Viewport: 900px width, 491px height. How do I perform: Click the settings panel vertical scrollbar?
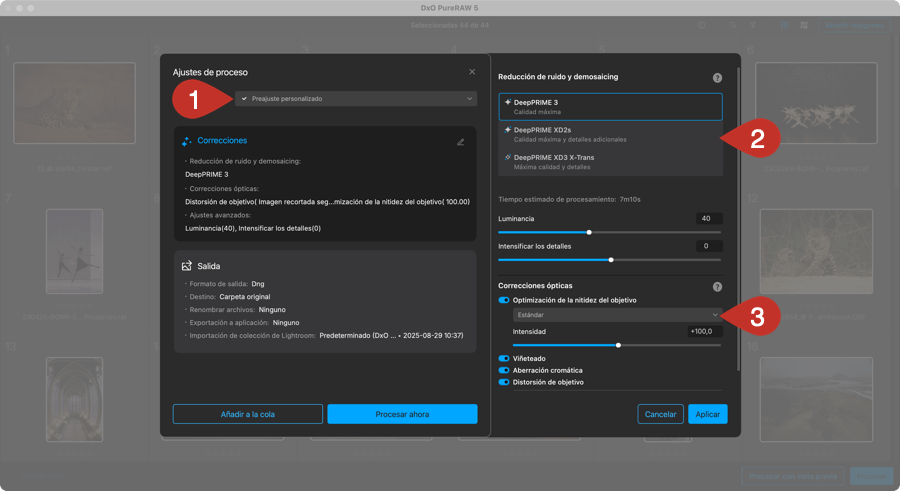coord(738,218)
